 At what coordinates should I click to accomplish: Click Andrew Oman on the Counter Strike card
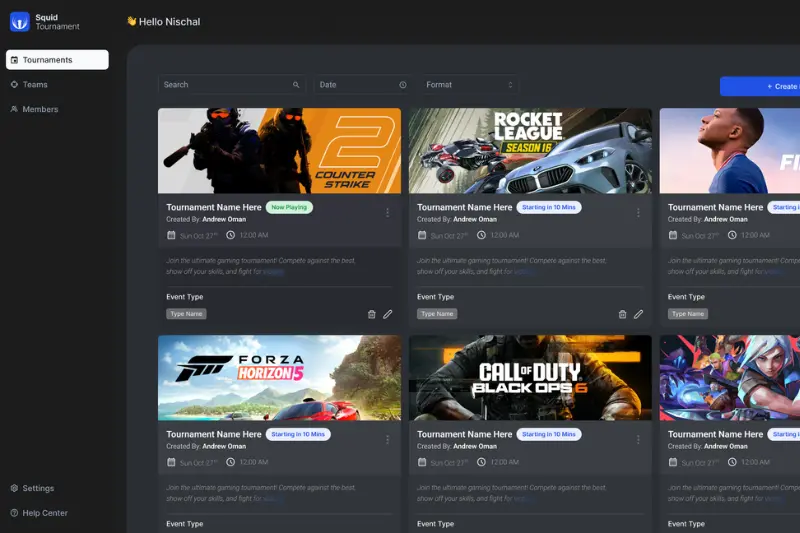coord(224,219)
